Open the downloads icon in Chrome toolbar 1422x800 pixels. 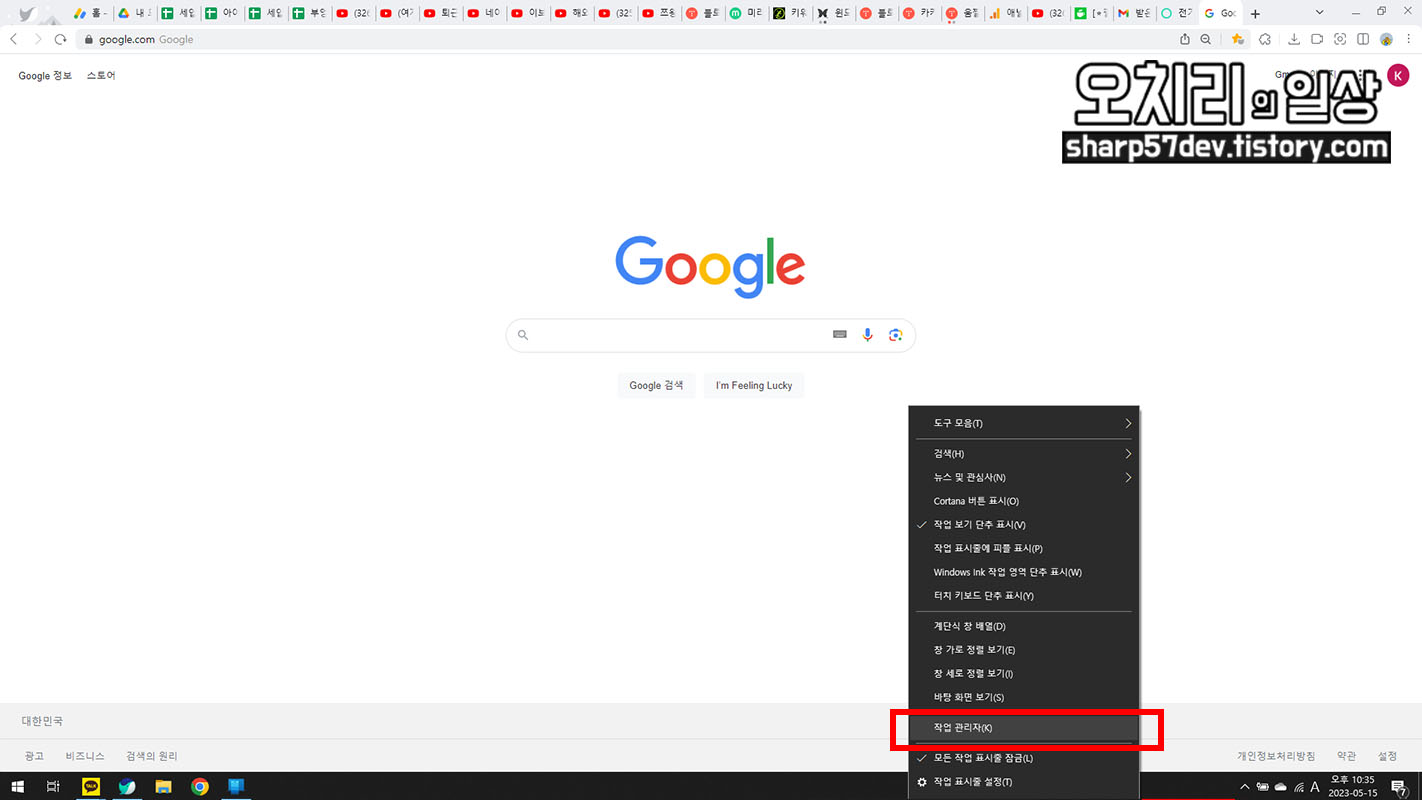[1294, 39]
